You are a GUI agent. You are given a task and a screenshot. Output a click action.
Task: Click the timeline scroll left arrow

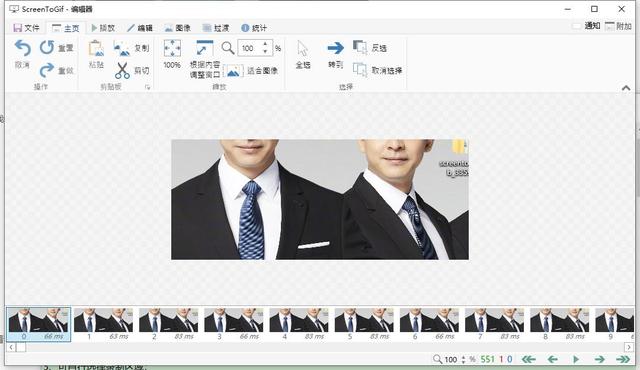coord(11,347)
